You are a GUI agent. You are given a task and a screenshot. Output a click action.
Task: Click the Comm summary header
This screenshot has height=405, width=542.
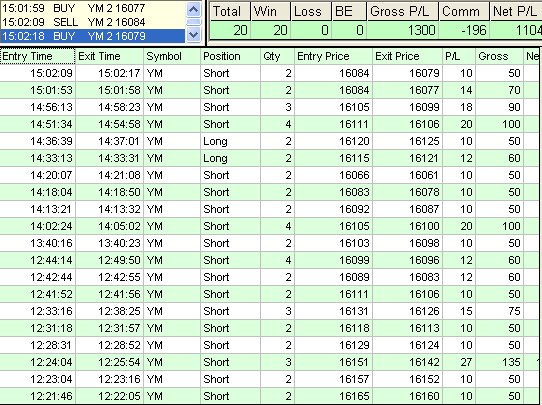click(x=464, y=11)
